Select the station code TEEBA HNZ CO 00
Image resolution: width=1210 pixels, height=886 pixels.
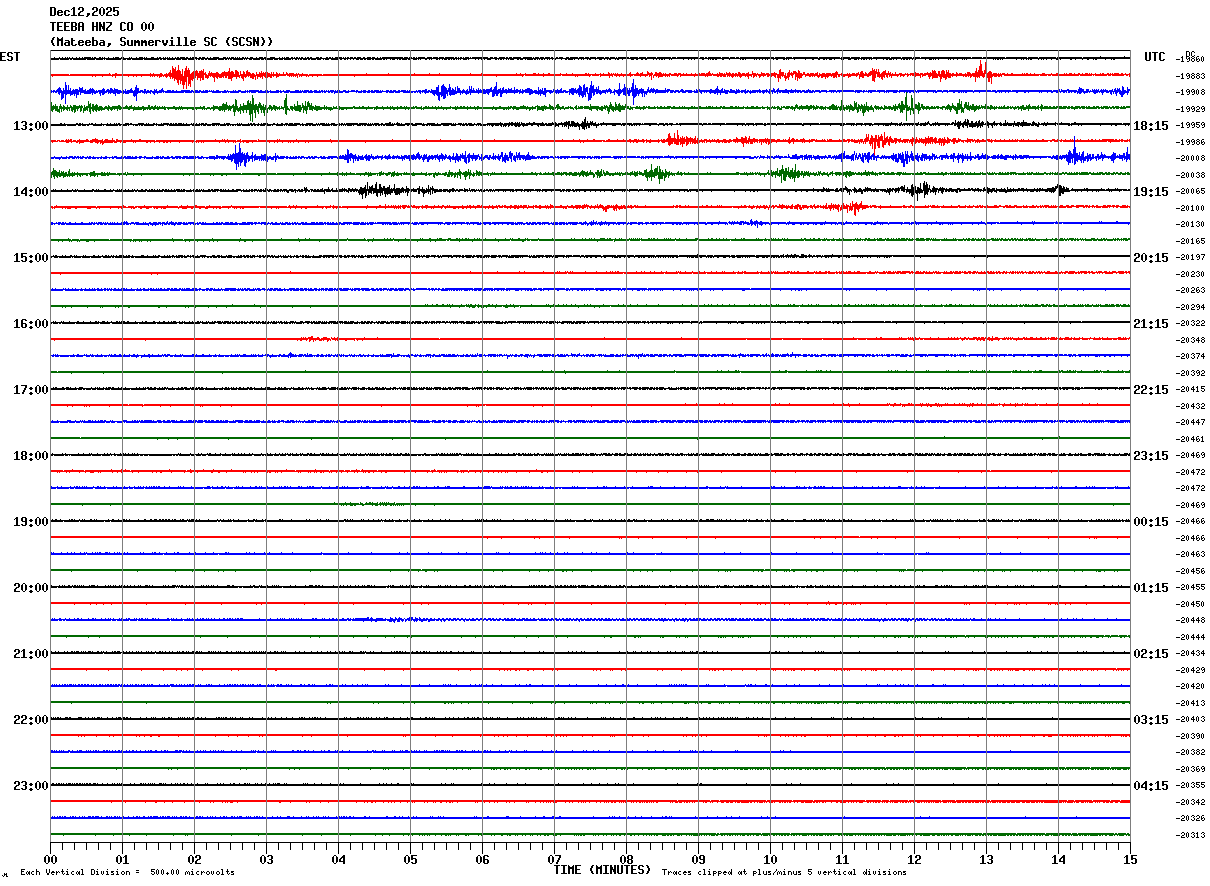pyautogui.click(x=102, y=27)
